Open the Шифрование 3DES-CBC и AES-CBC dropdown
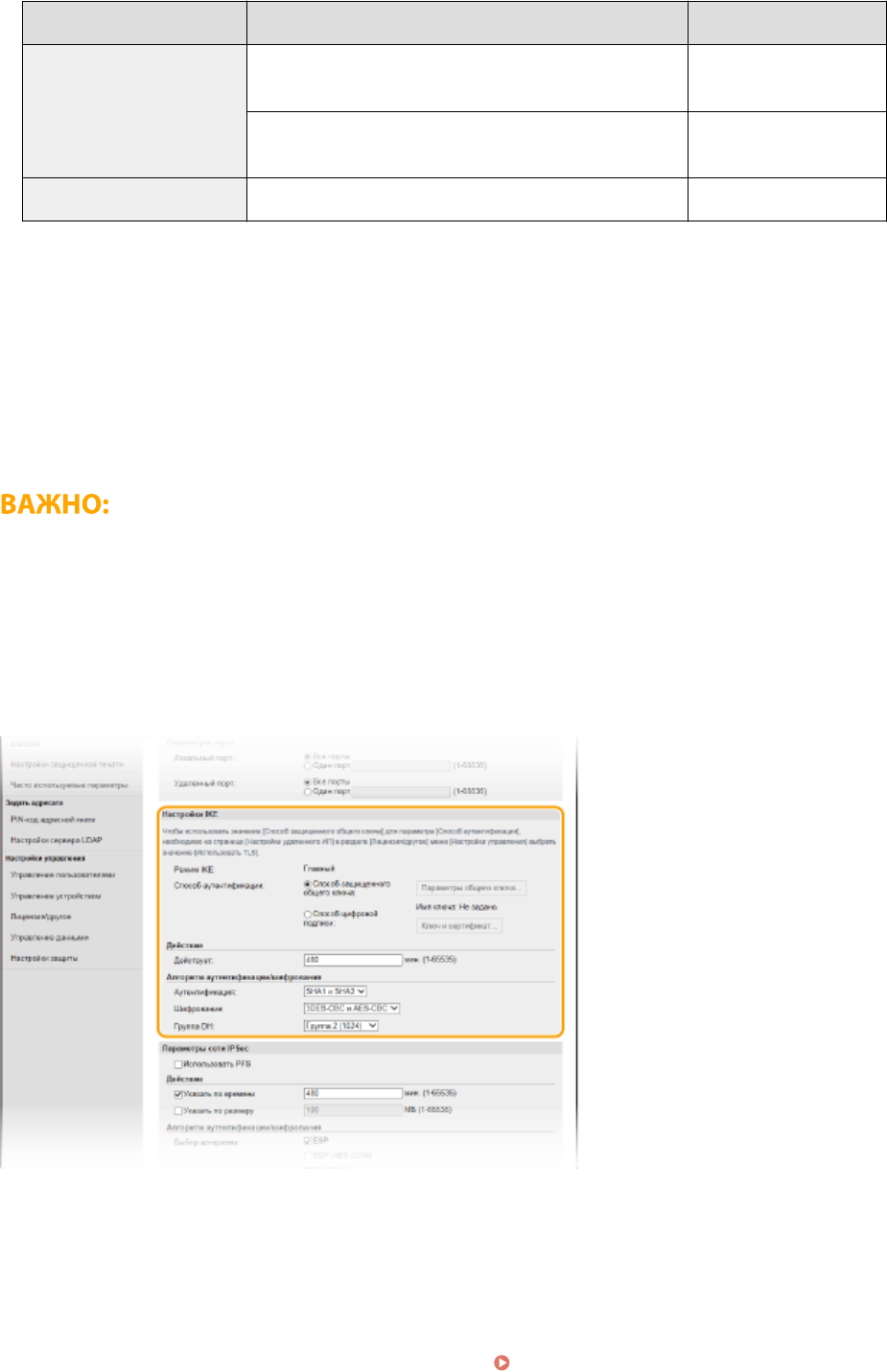Image resolution: width=887 pixels, height=1372 pixels. coord(351,1009)
